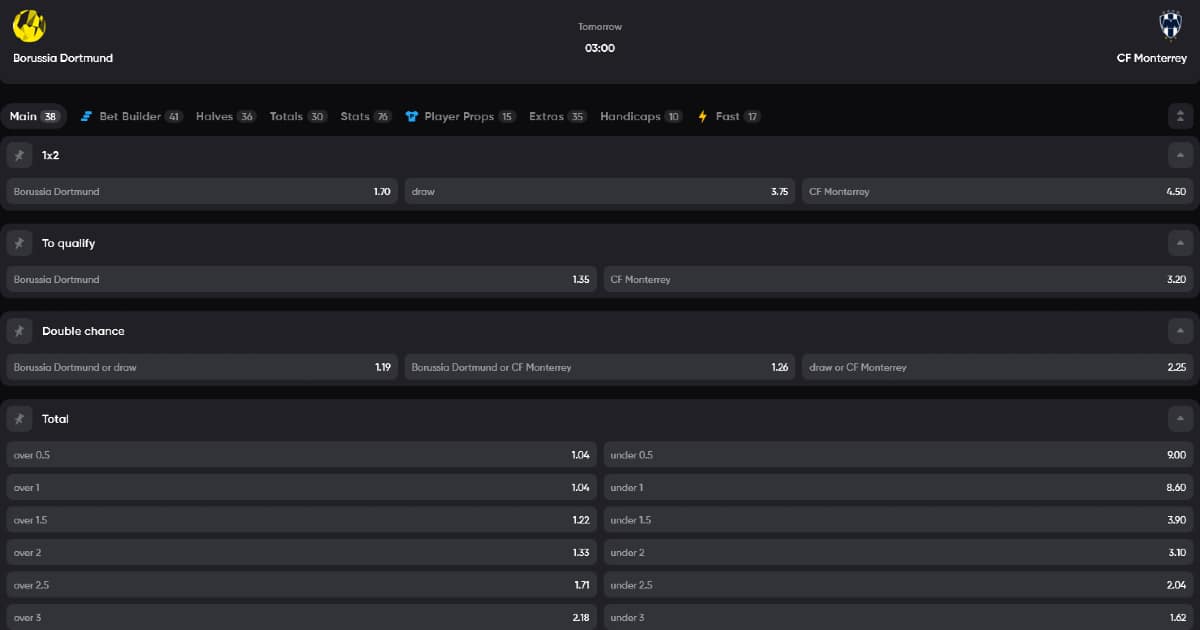This screenshot has height=630, width=1200.
Task: Switch to the Handicaps tab
Action: click(641, 116)
